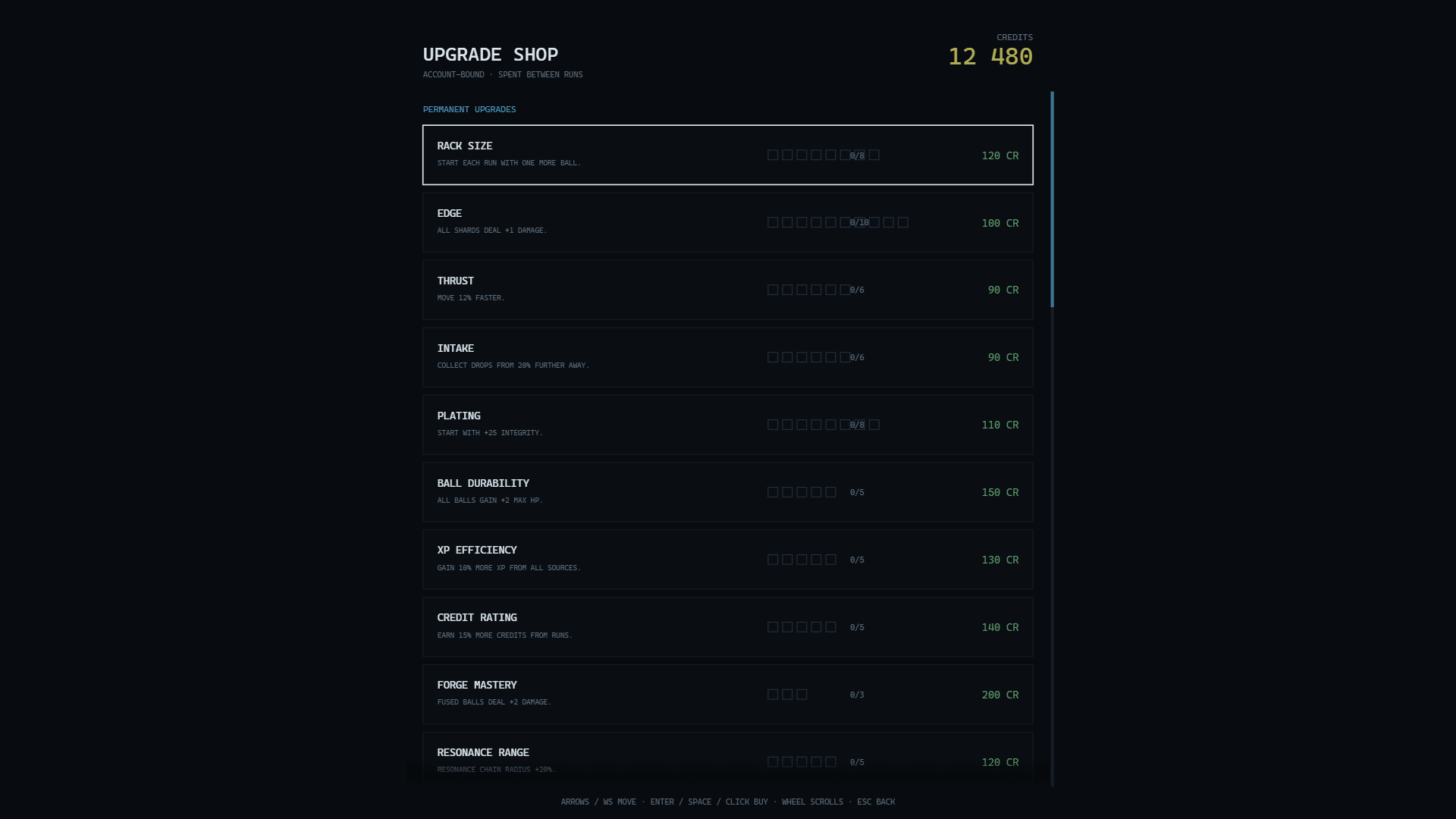Viewport: 1456px width, 819px height.
Task: Buy Ball Durability upgrade
Action: [x=728, y=492]
